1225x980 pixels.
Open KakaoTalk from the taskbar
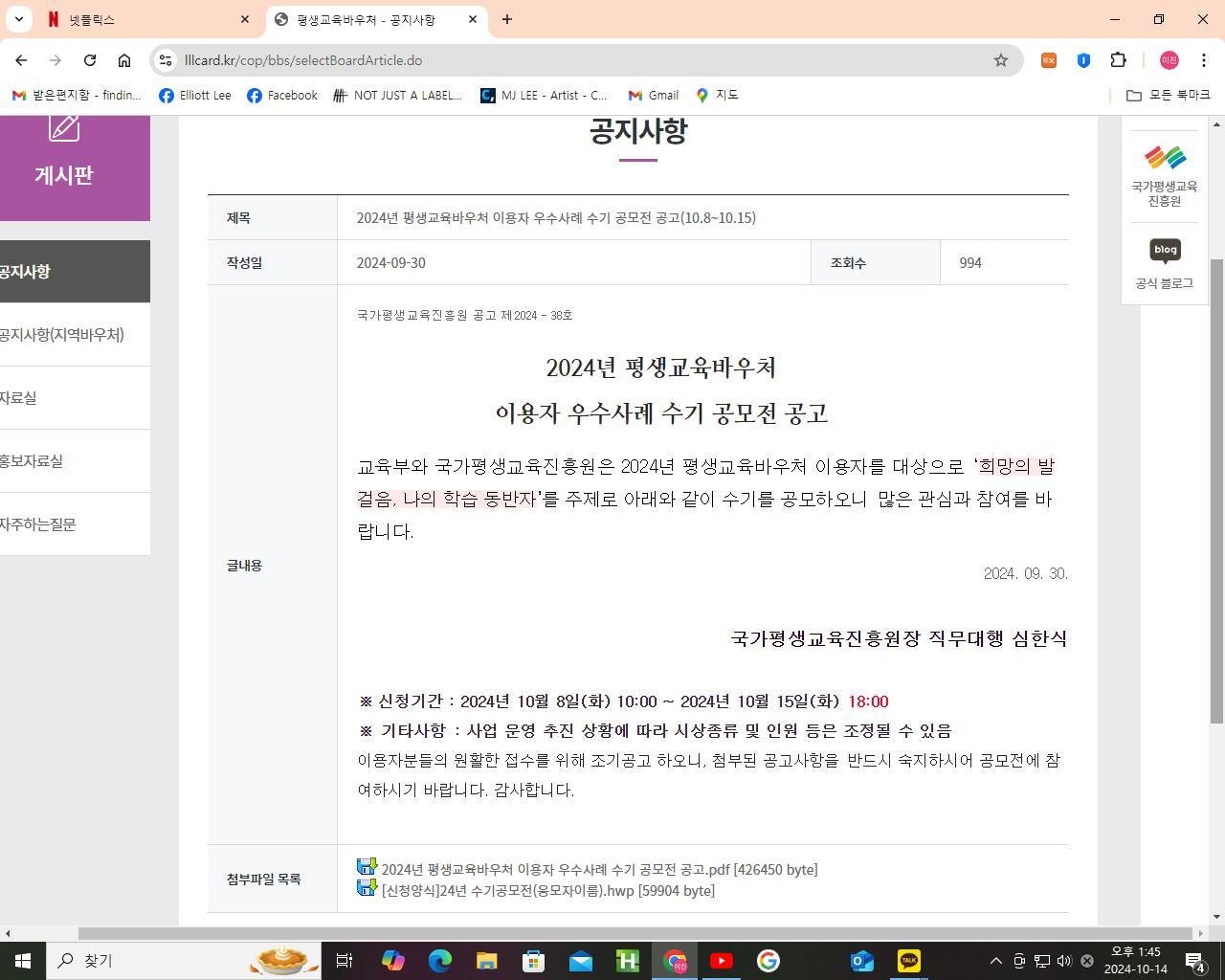click(909, 961)
